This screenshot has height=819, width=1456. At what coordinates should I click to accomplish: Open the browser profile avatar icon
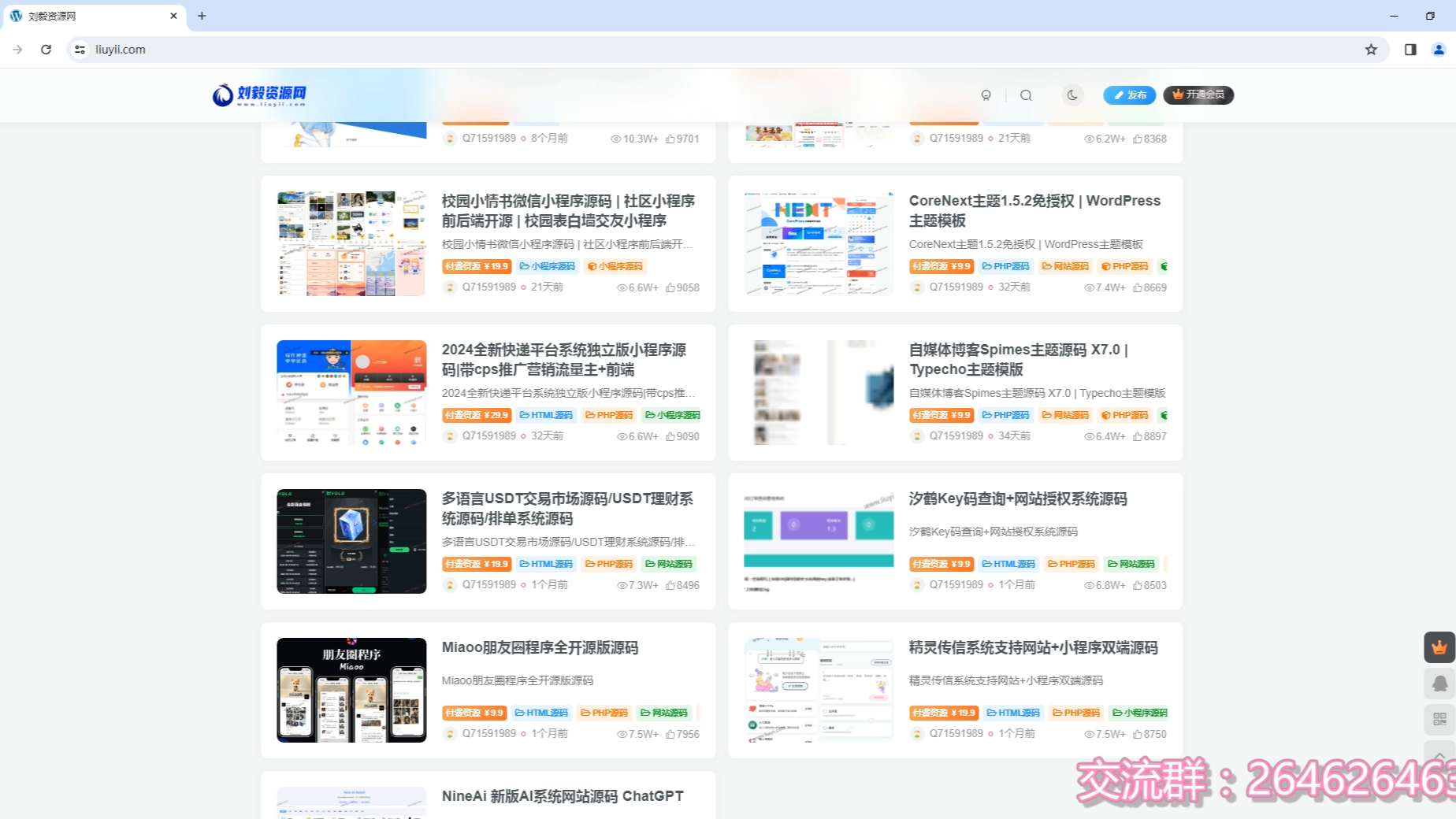(x=1439, y=50)
